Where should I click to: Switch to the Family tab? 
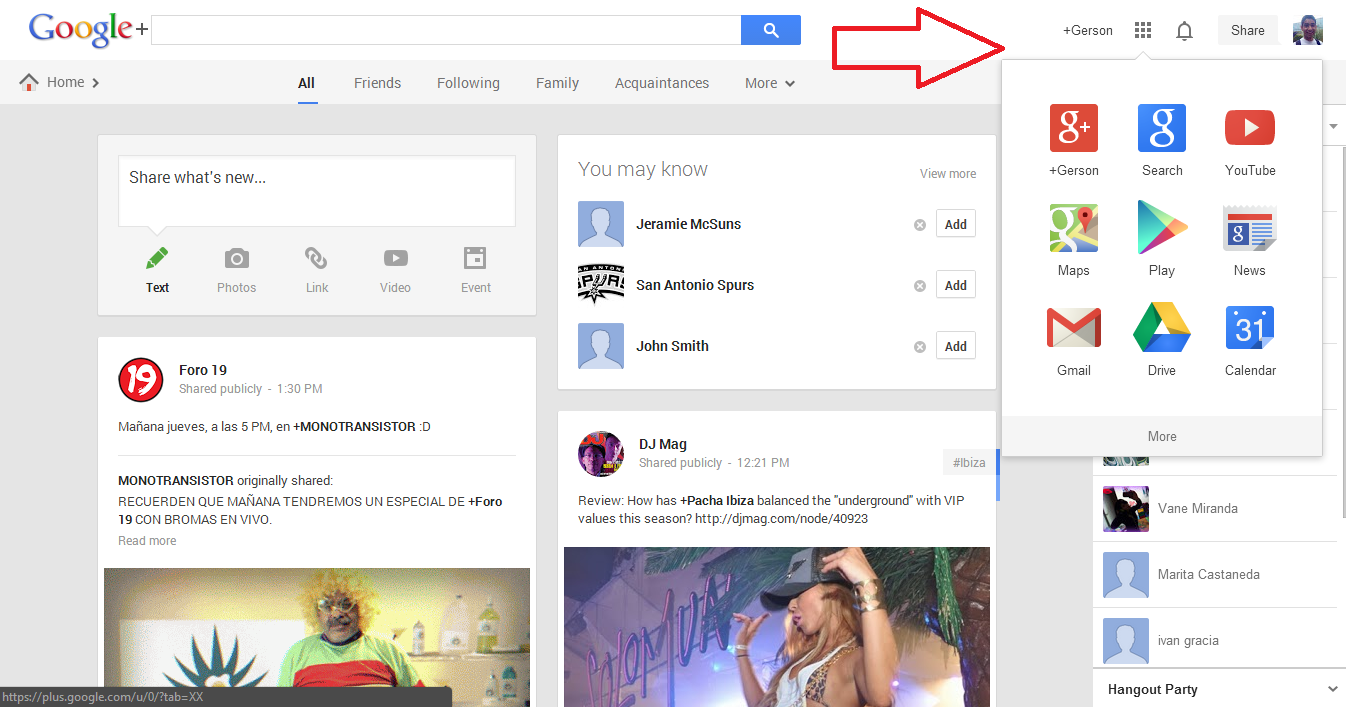[x=557, y=83]
